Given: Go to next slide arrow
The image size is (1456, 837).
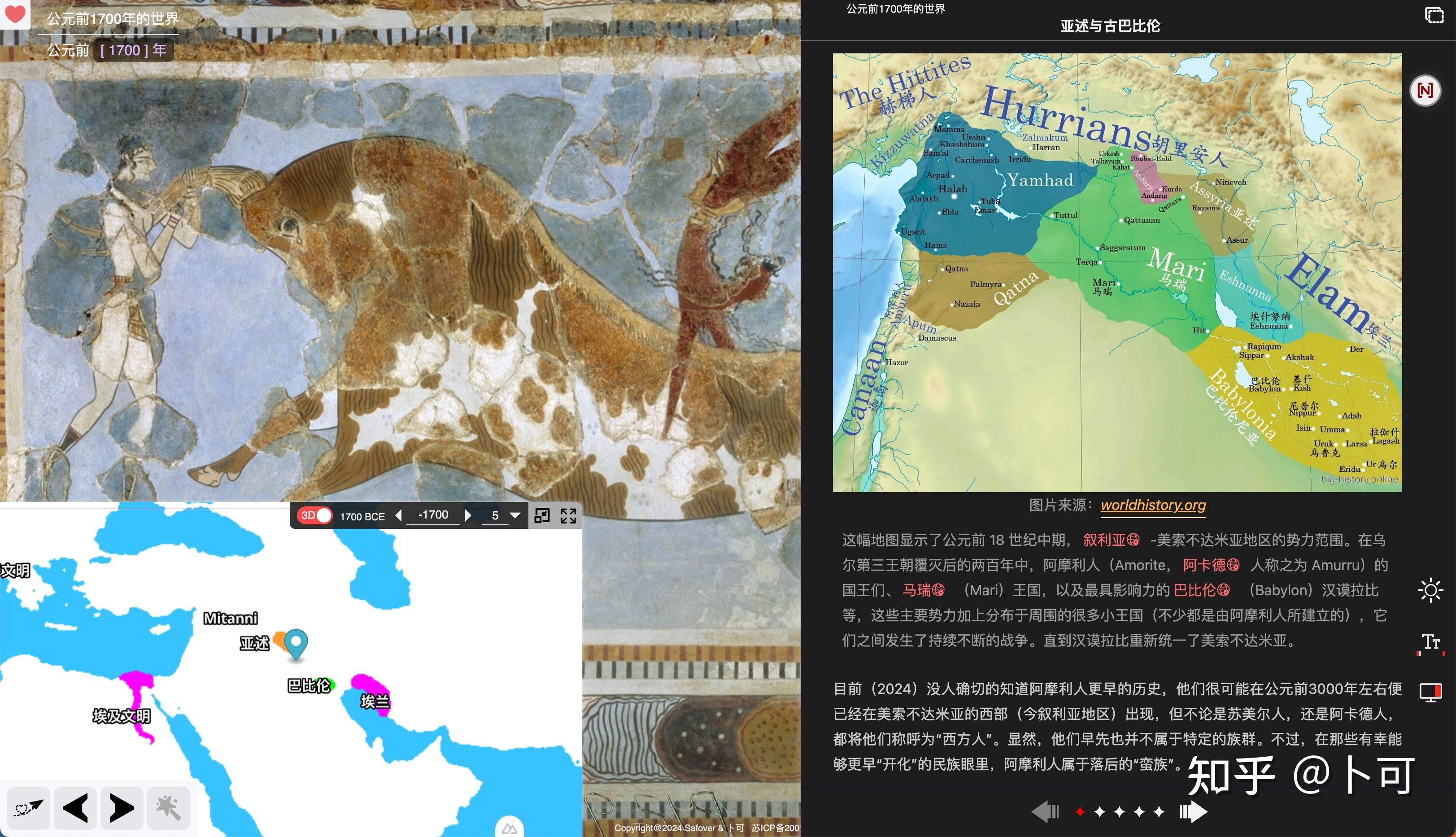Looking at the screenshot, I should click(1193, 812).
